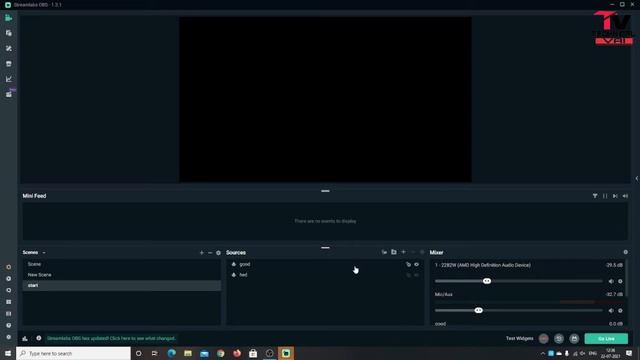Mute the AMD High Definition Audio Device
The image size is (640, 360).
coord(611,281)
